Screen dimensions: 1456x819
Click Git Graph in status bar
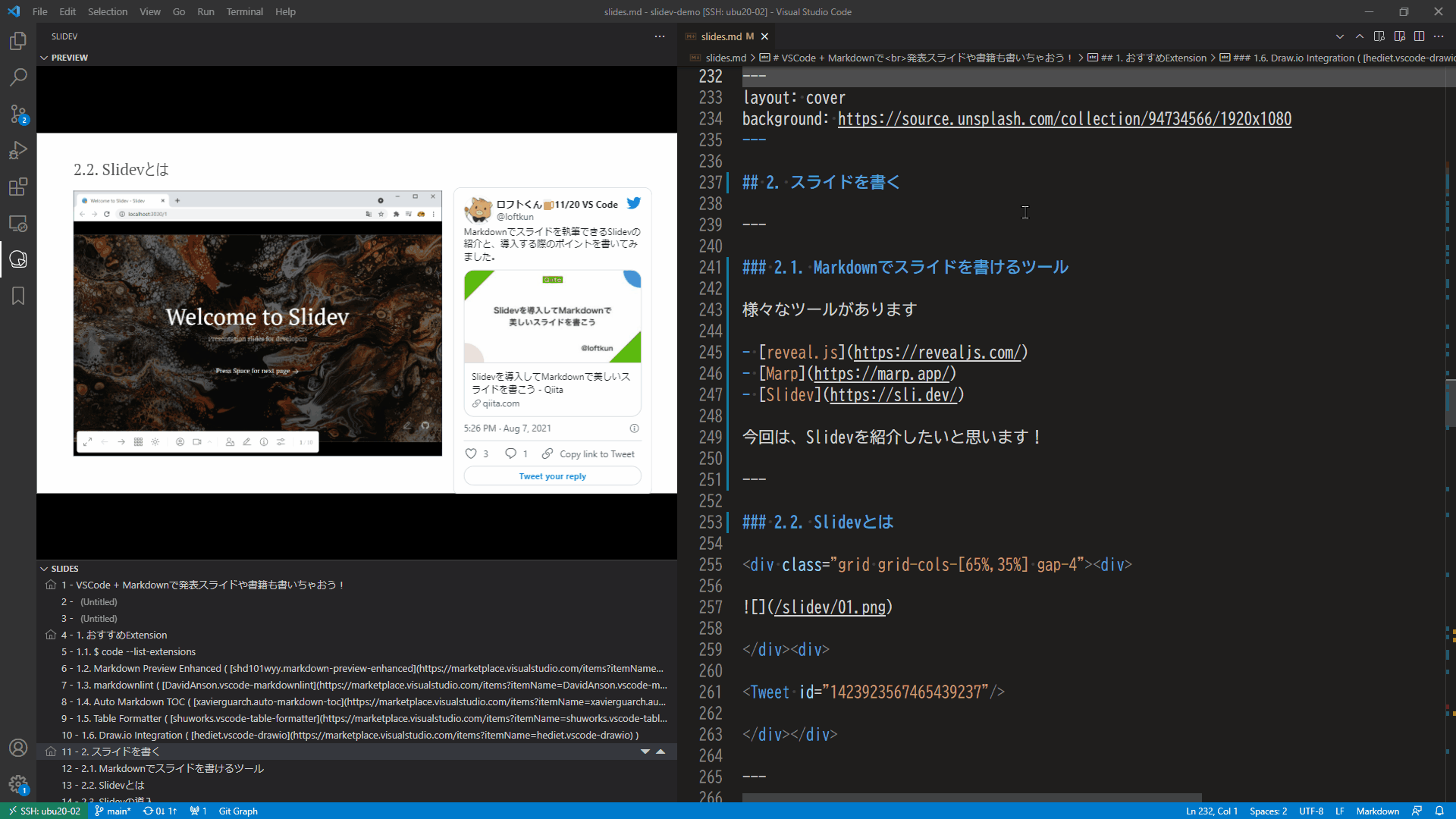pyautogui.click(x=238, y=811)
